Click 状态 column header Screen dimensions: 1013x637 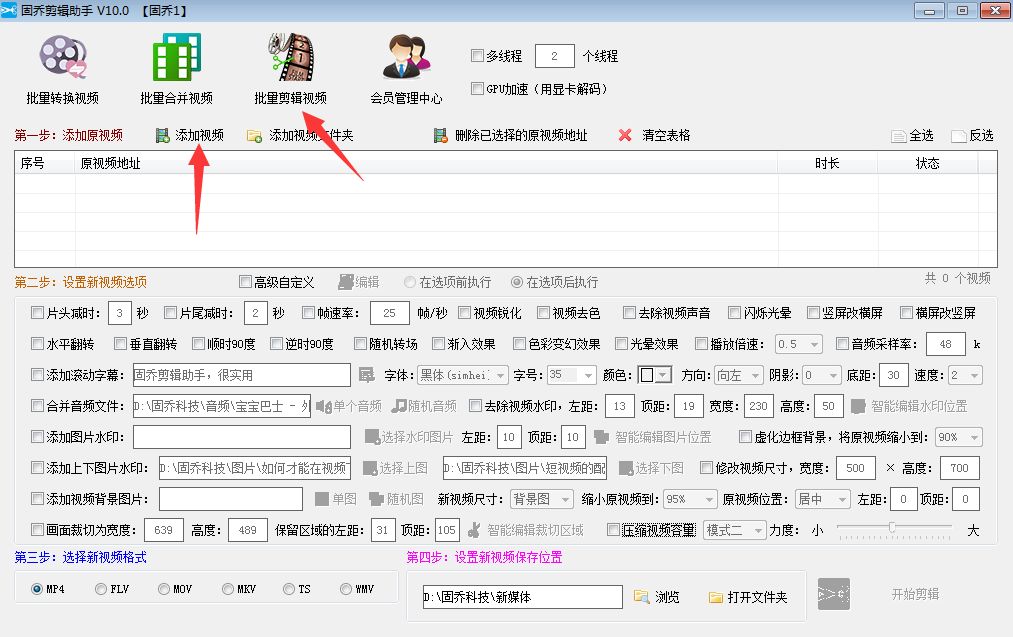point(928,163)
